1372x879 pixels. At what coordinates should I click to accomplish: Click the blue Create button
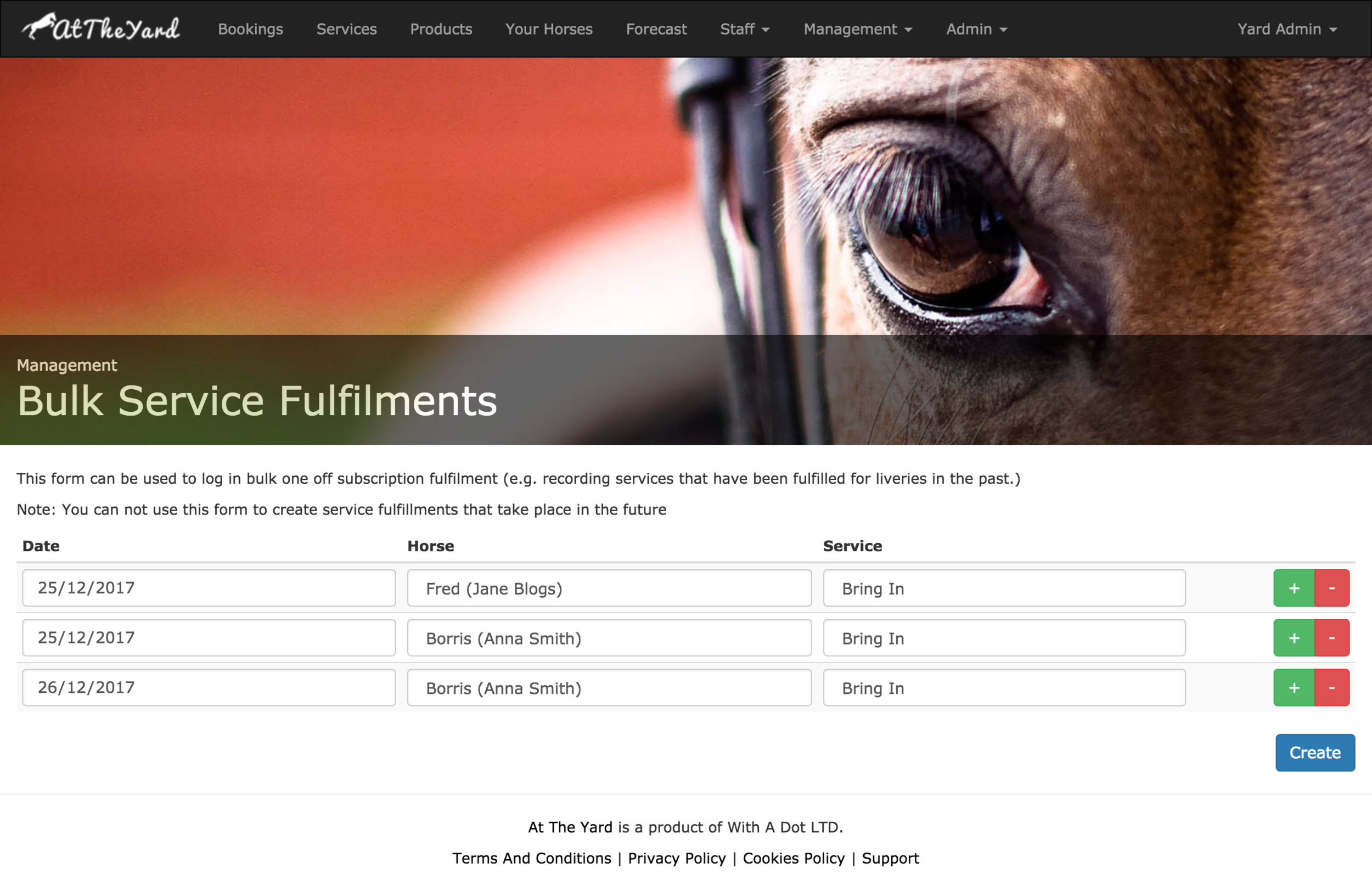point(1315,752)
